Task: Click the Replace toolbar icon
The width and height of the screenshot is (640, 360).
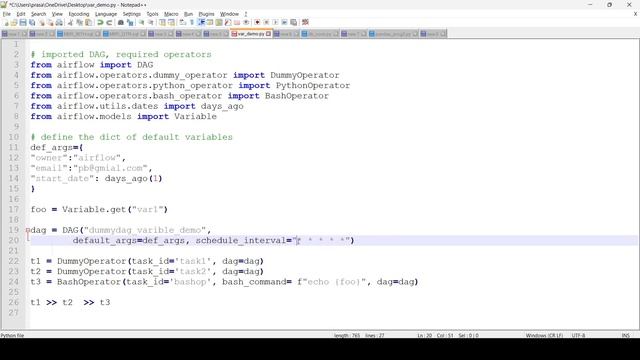Action: tap(130, 22)
